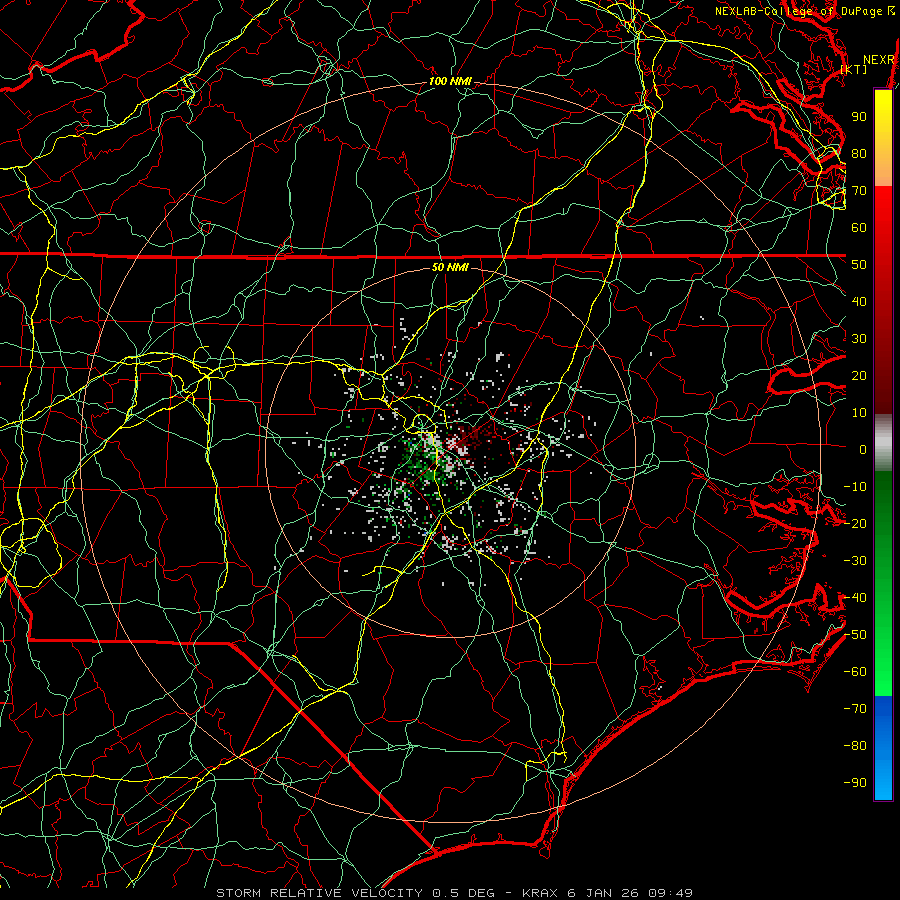This screenshot has height=900, width=900.
Task: Click the blue segment at the color bar bottom
Action: coord(883,748)
